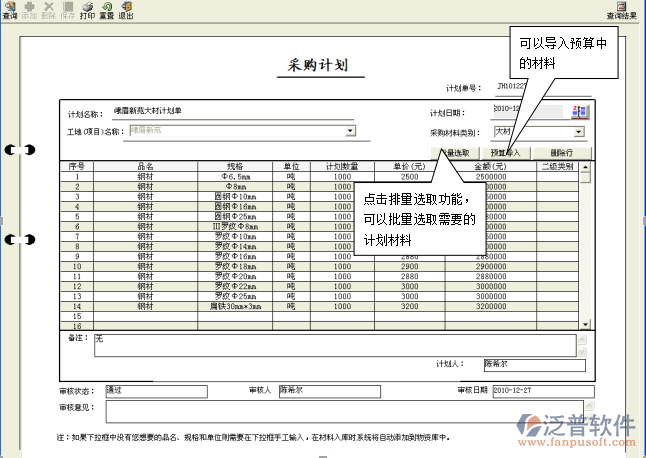Open the calendar picker beside 计划日期
The image size is (646, 458).
point(579,111)
